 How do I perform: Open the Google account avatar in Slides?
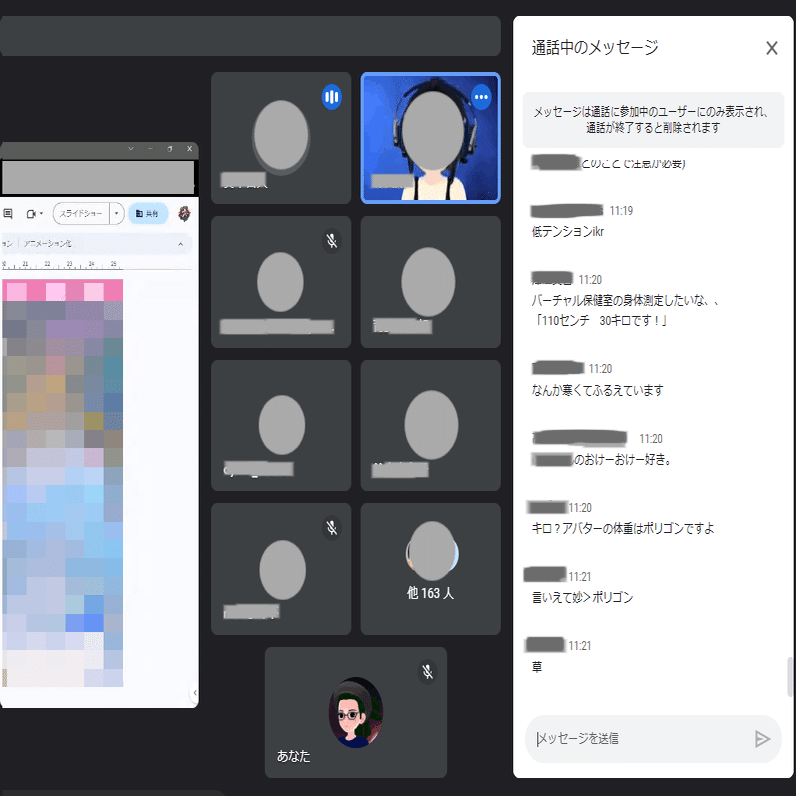pyautogui.click(x=184, y=214)
